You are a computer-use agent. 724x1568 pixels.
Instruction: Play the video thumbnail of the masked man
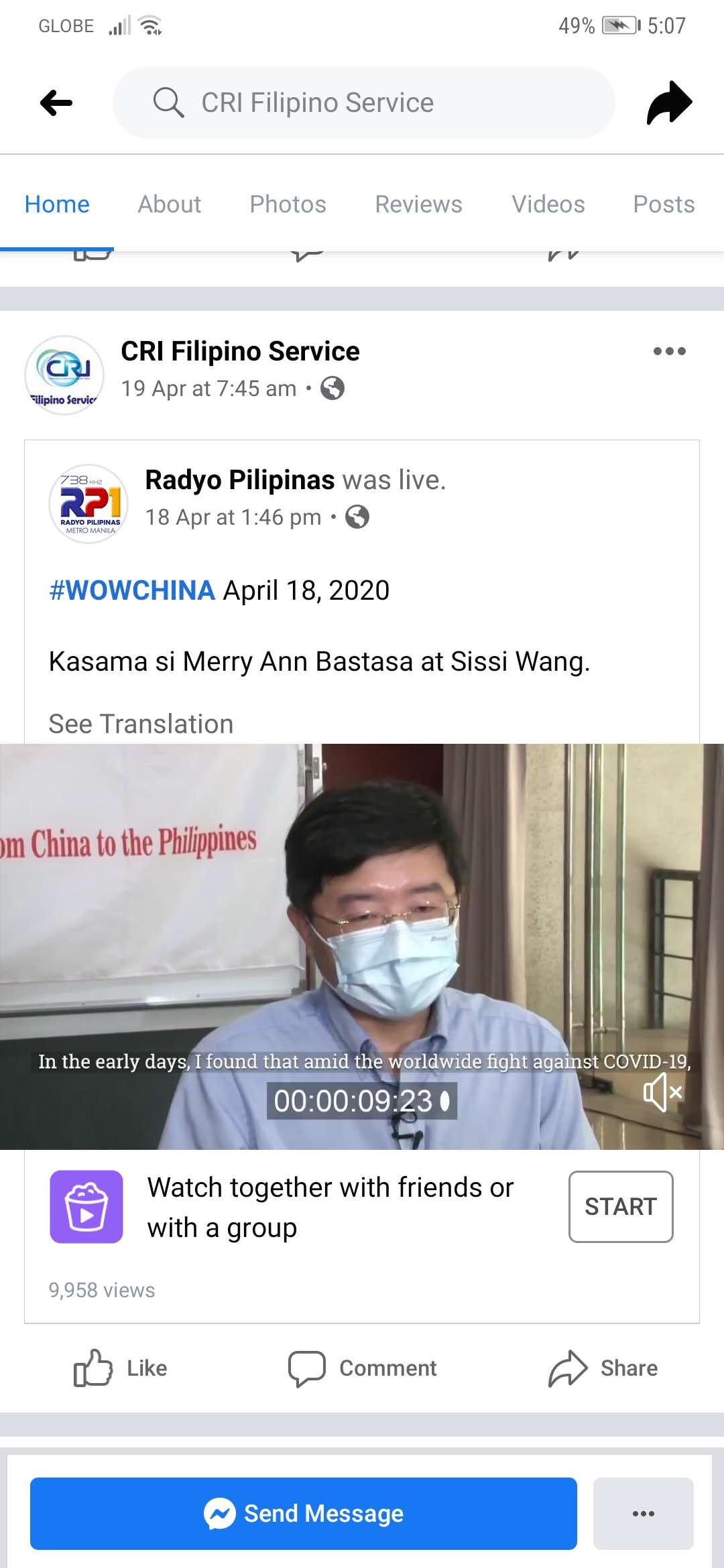click(x=362, y=947)
